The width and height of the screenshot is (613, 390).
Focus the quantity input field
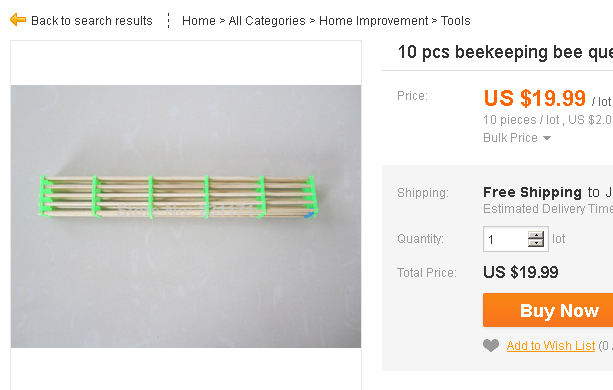(x=505, y=239)
